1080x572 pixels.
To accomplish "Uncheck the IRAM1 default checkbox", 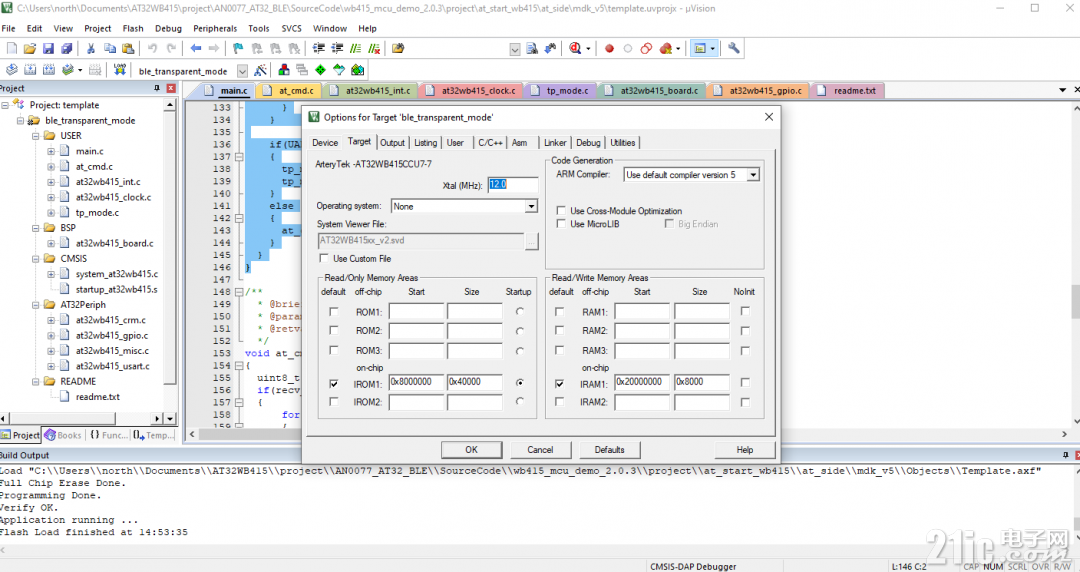I will point(559,384).
